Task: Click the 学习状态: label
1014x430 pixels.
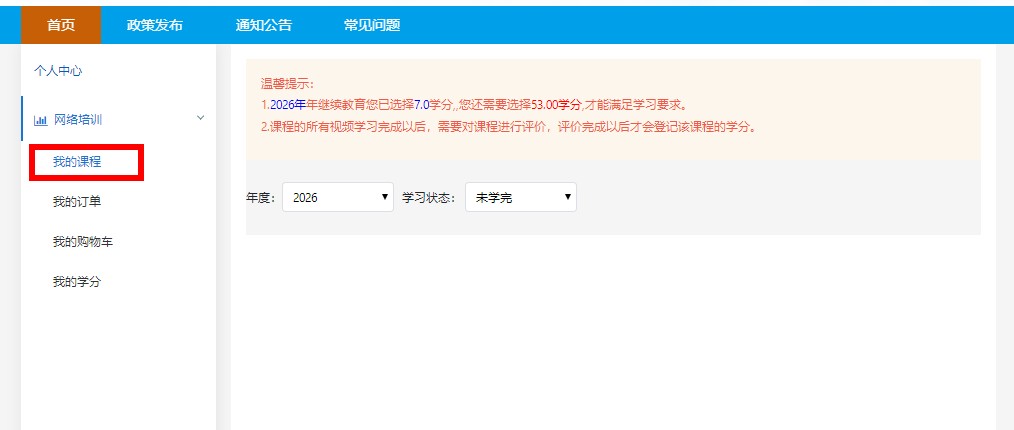Action: click(x=430, y=198)
